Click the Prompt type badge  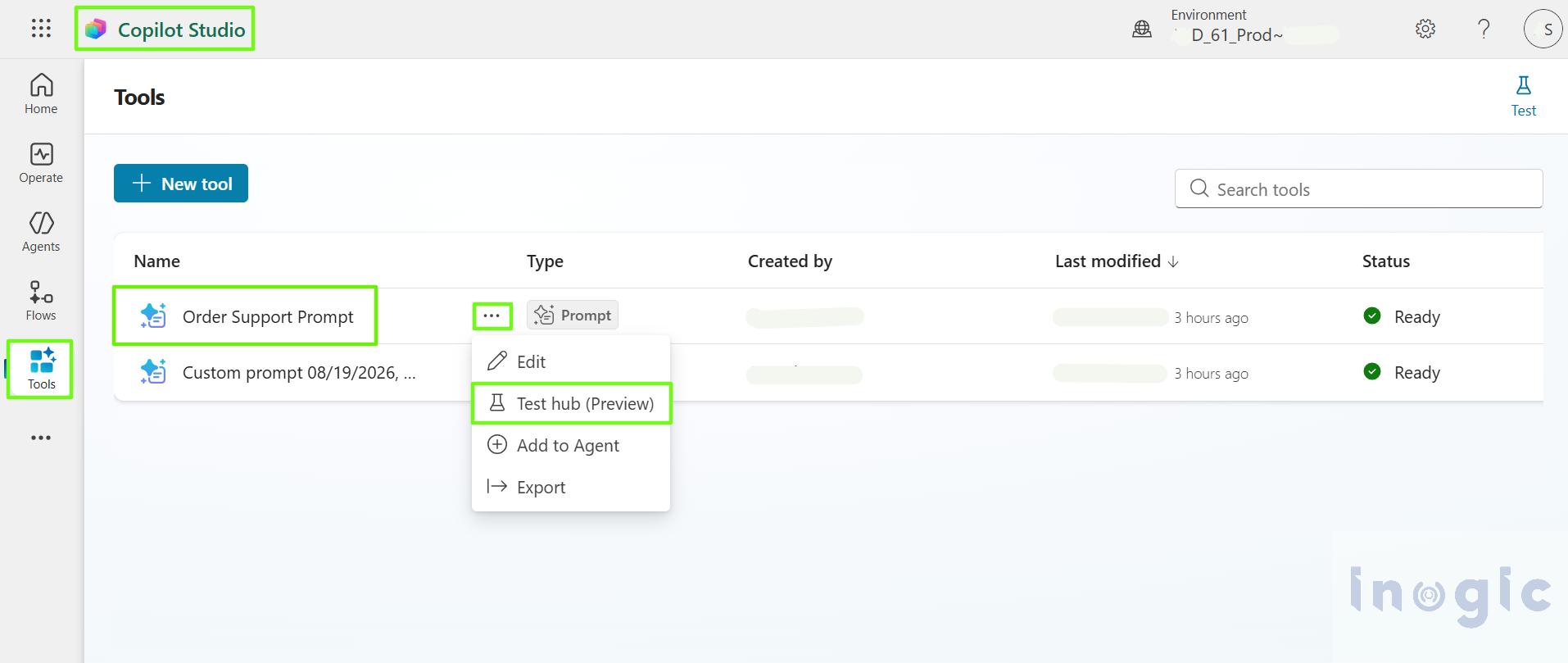(573, 316)
